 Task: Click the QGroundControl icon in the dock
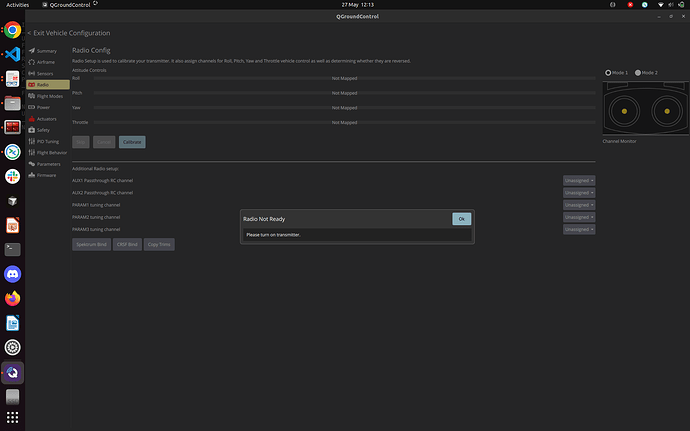pyautogui.click(x=12, y=373)
